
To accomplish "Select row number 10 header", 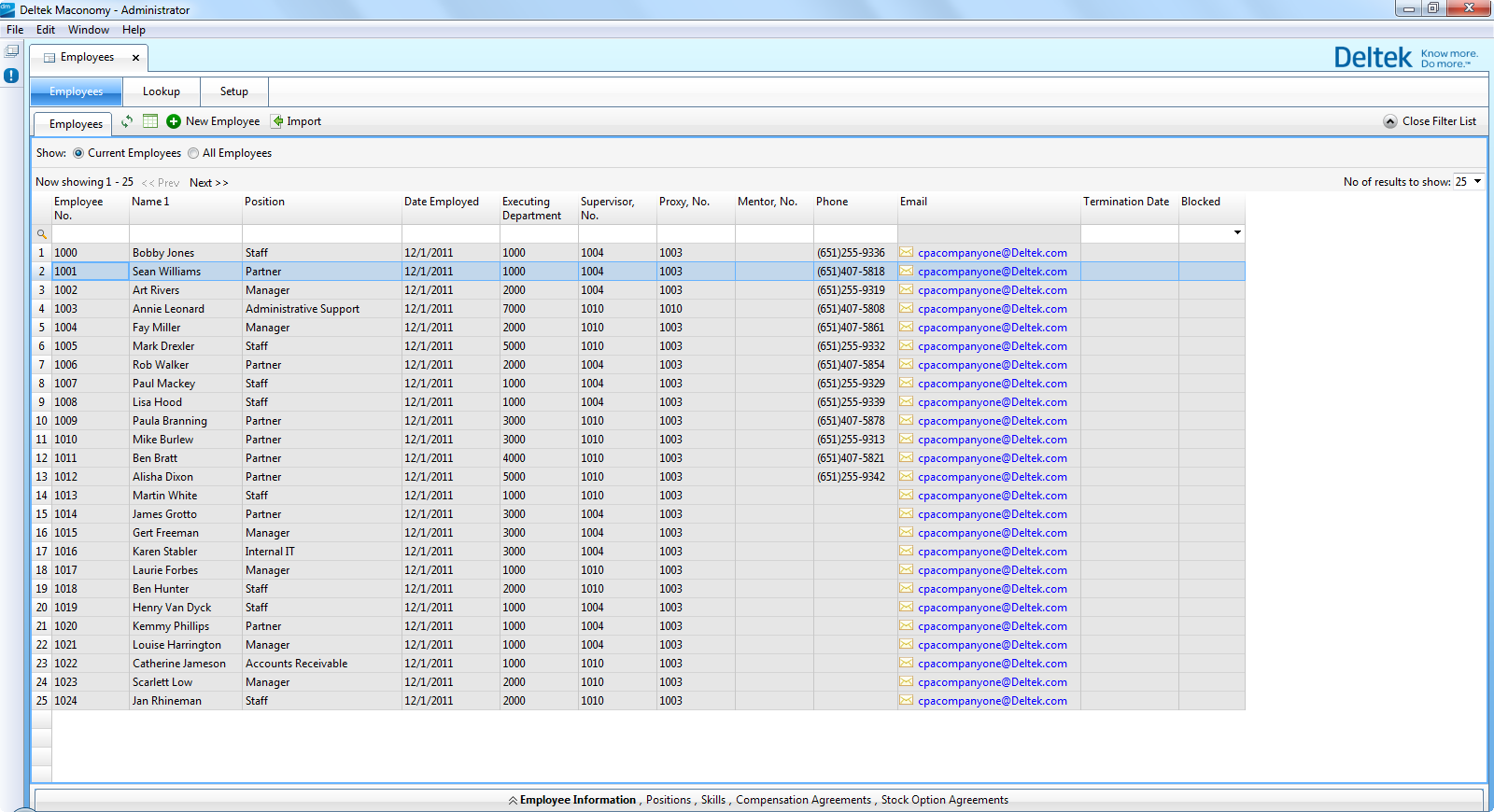I will tap(41, 421).
